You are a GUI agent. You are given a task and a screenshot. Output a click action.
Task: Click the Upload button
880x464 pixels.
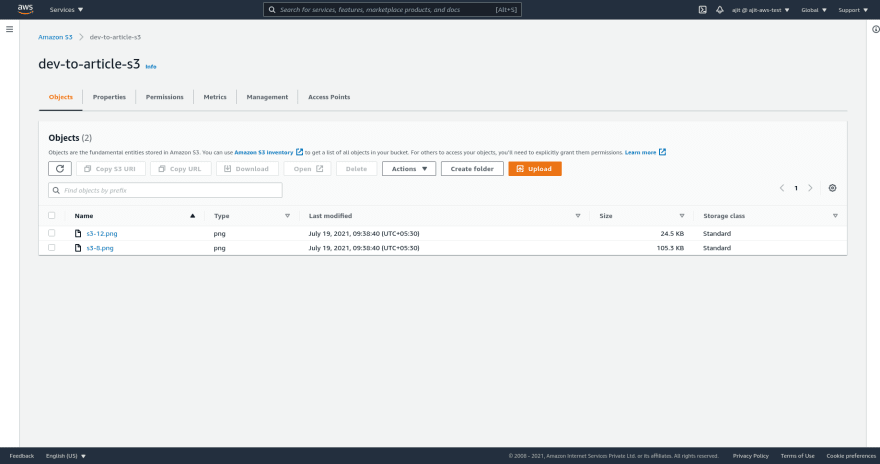[535, 168]
